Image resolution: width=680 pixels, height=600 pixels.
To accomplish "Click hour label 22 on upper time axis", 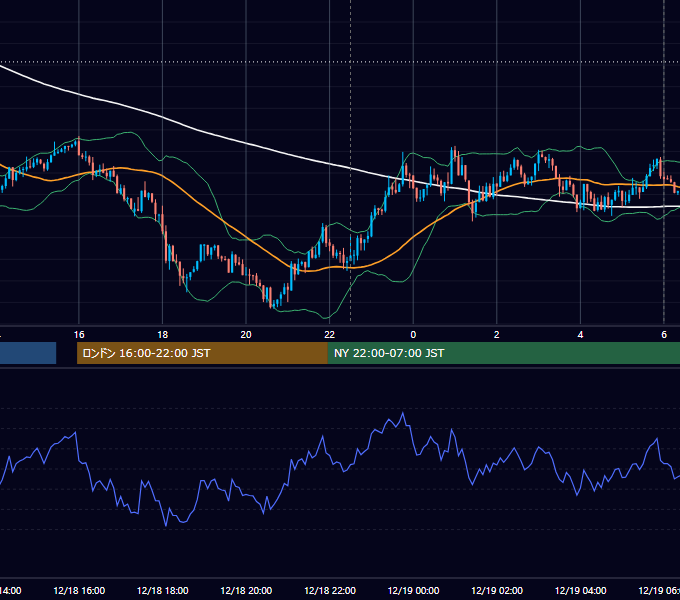I will point(330,335).
